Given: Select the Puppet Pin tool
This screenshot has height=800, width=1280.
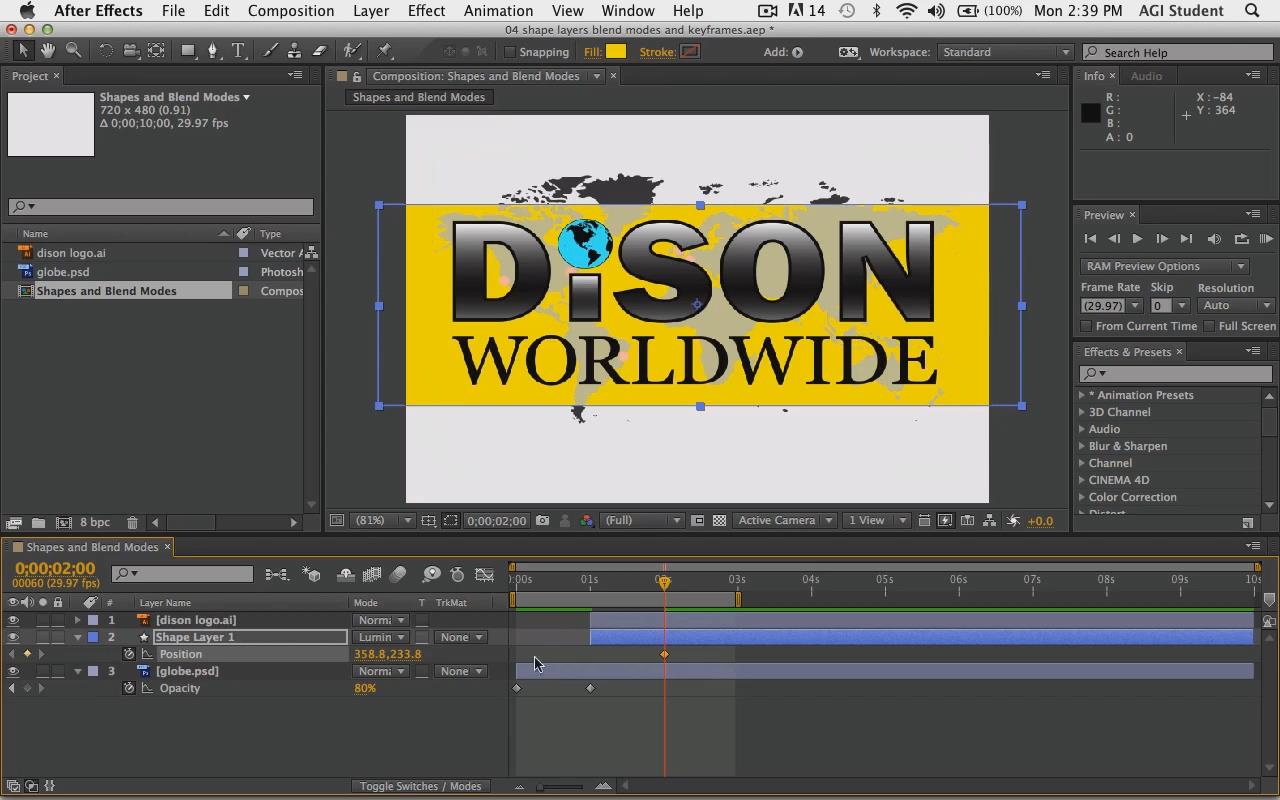Looking at the screenshot, I should tap(385, 51).
